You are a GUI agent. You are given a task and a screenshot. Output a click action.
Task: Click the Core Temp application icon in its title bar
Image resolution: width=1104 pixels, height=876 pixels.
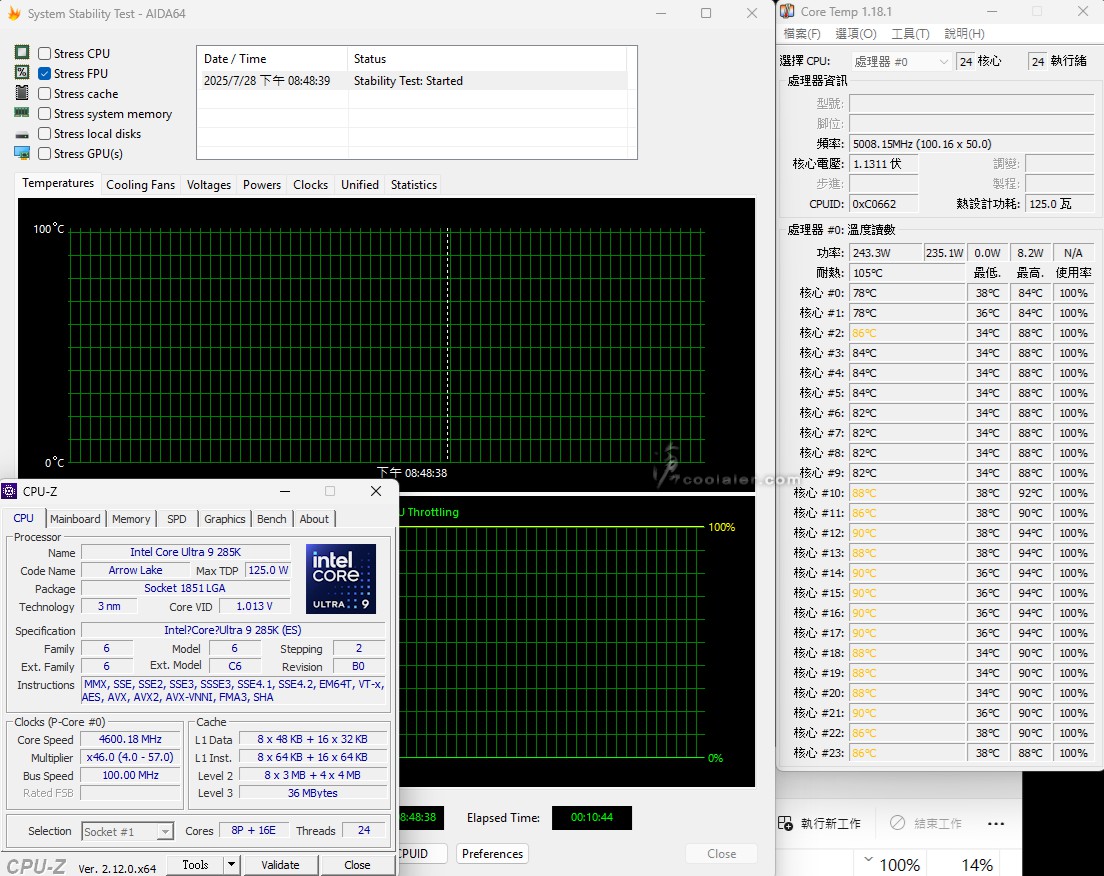click(x=787, y=11)
